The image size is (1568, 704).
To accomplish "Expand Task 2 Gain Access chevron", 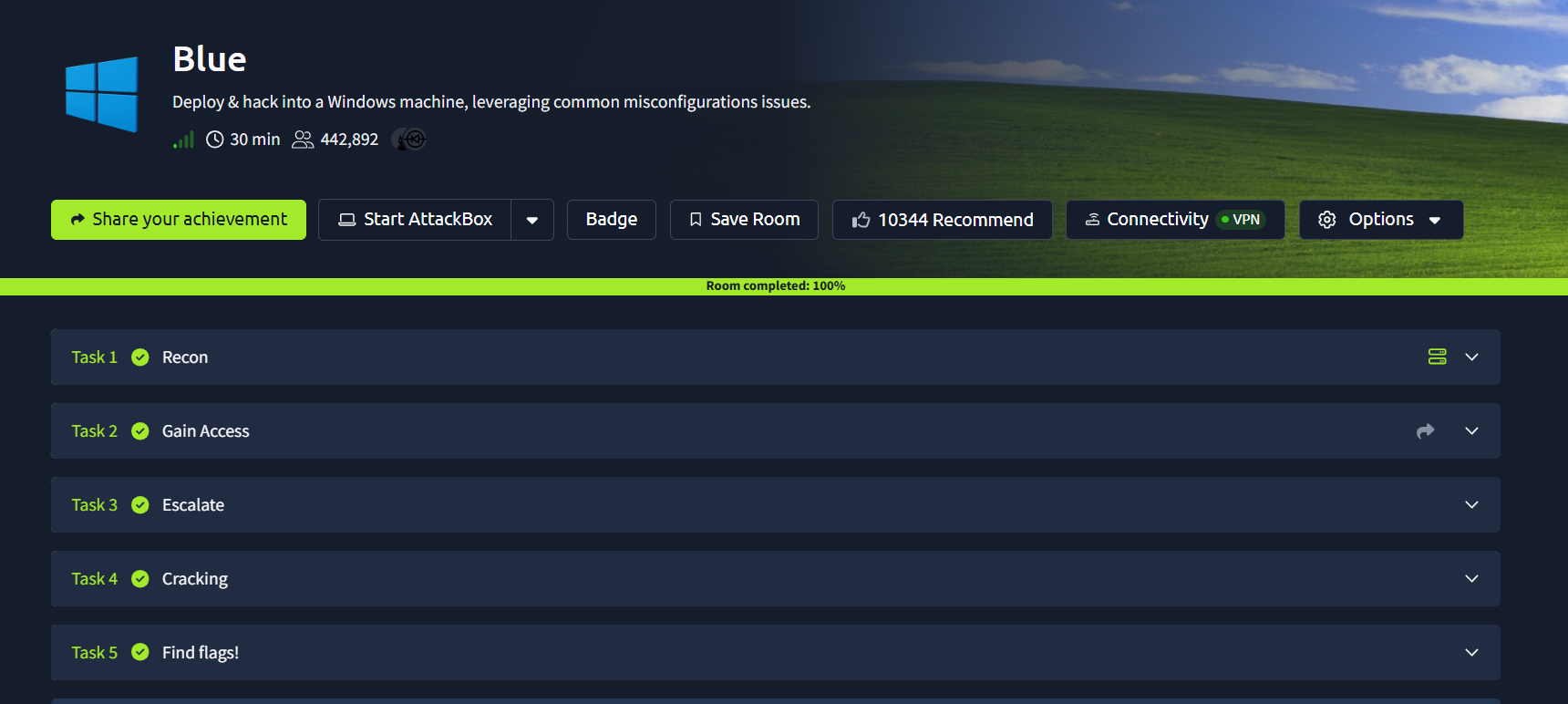I will 1471,430.
